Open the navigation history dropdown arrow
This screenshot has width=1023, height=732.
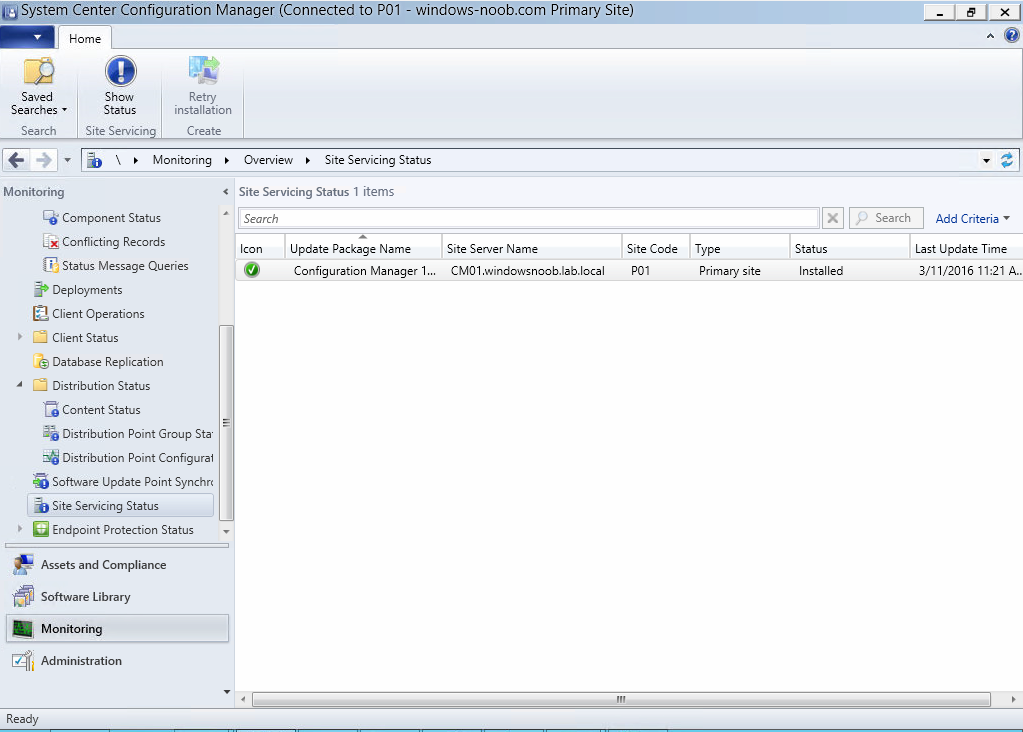pyautogui.click(x=67, y=160)
